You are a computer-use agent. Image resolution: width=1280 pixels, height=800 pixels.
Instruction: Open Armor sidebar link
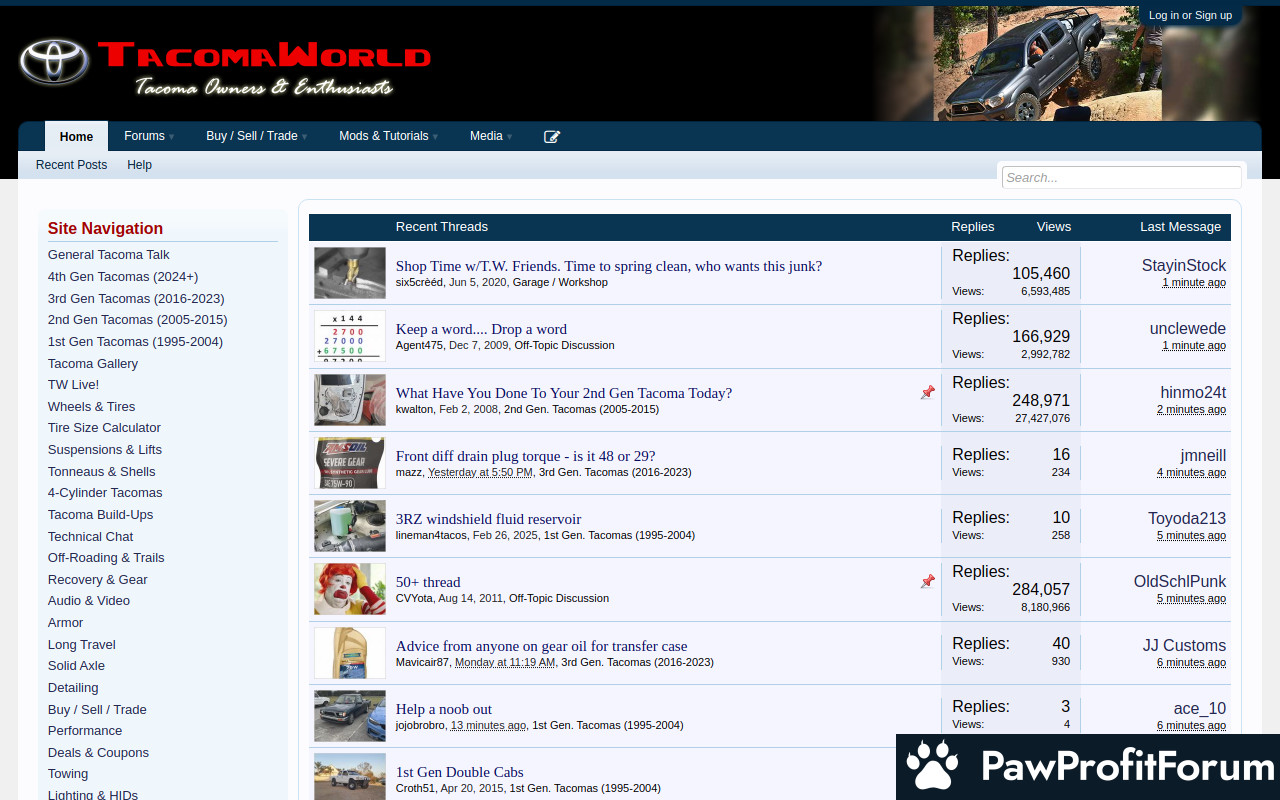[66, 623]
